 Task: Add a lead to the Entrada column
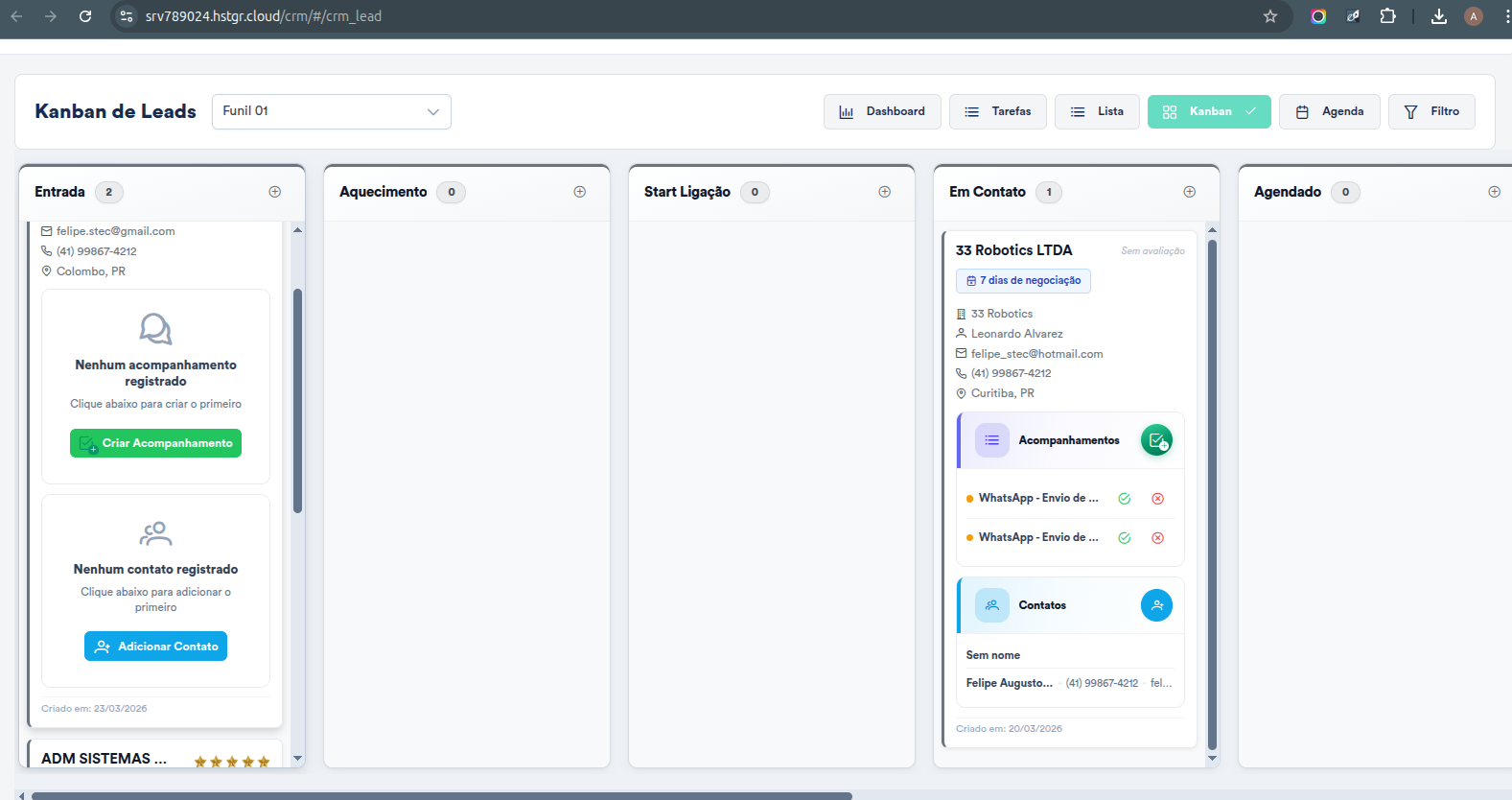(x=275, y=192)
